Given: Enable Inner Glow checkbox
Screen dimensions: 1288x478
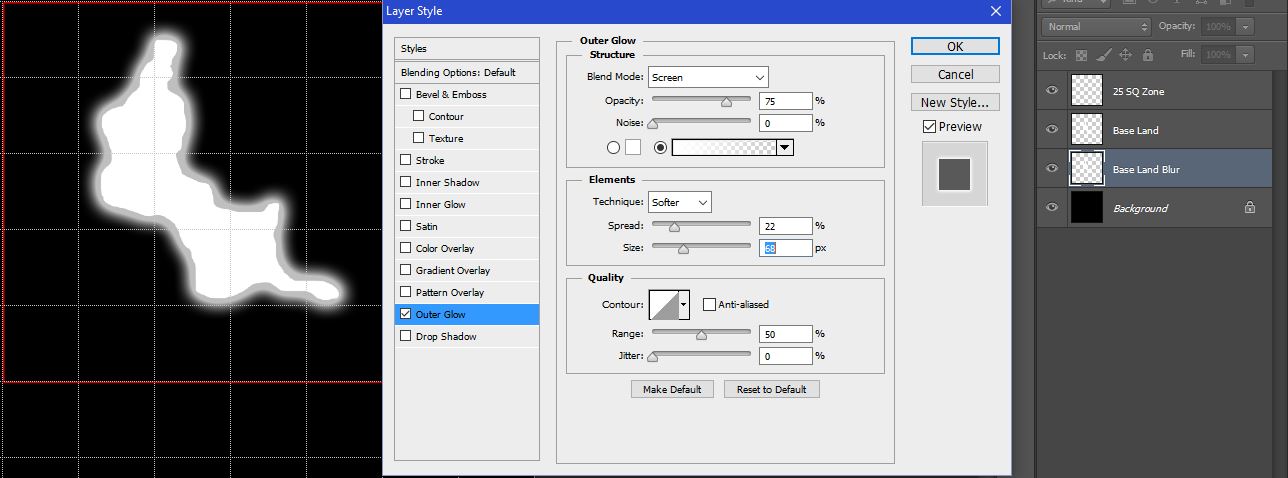Looking at the screenshot, I should point(406,204).
